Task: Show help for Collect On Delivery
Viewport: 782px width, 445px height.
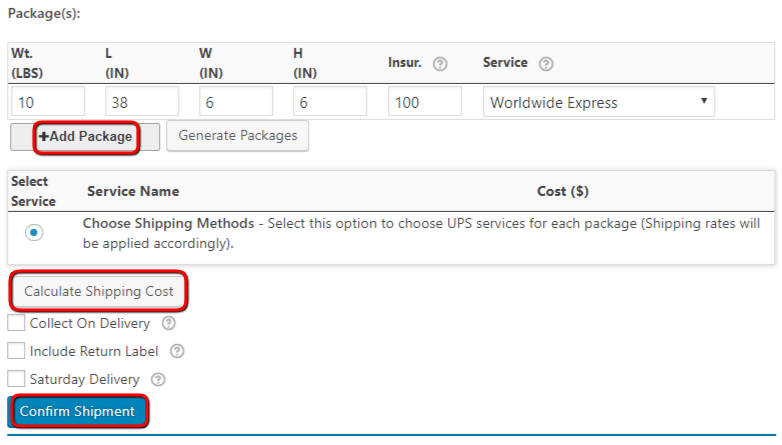Action: (x=169, y=323)
